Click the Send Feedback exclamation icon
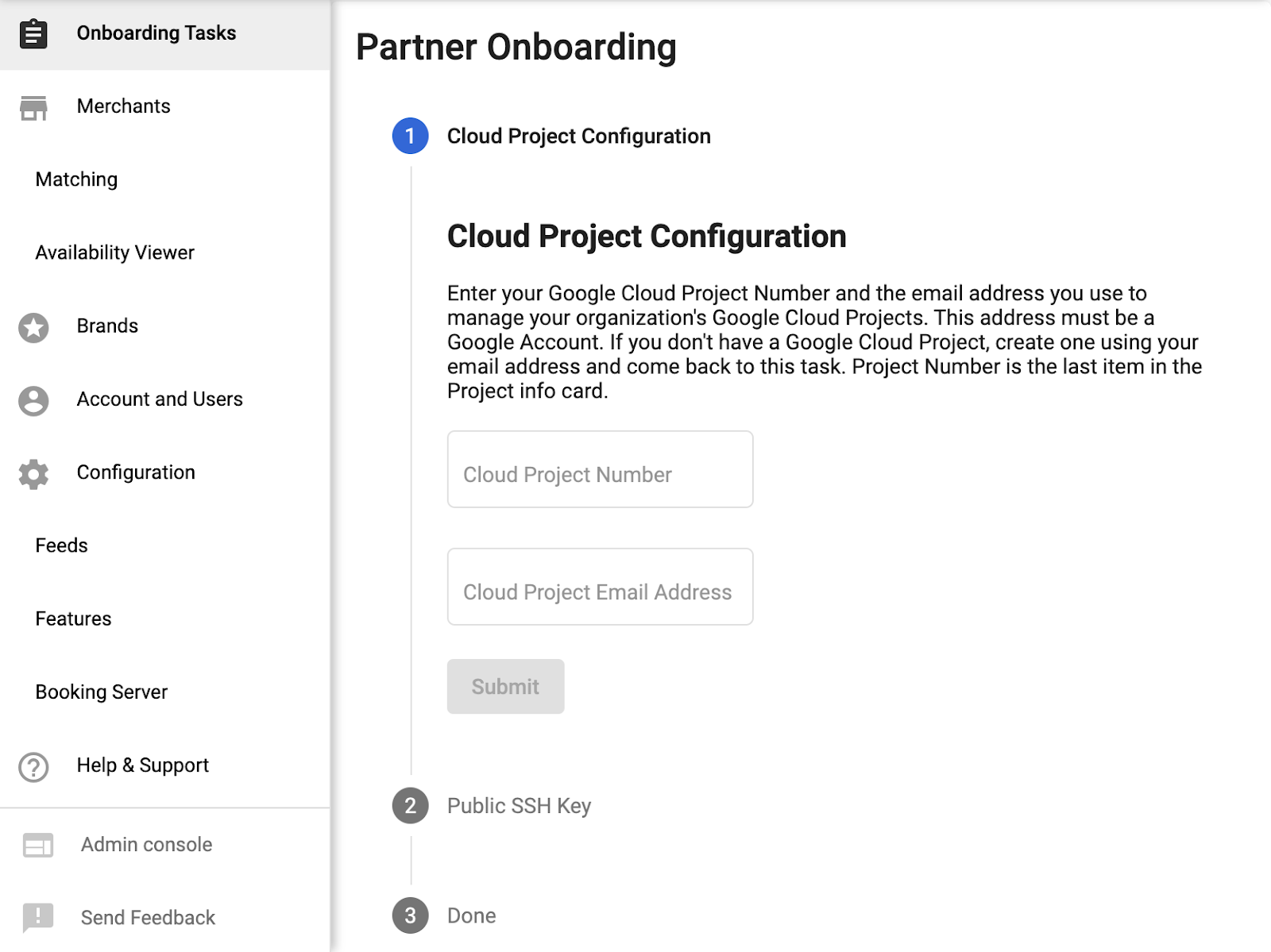Viewport: 1271px width, 952px height. point(37,917)
